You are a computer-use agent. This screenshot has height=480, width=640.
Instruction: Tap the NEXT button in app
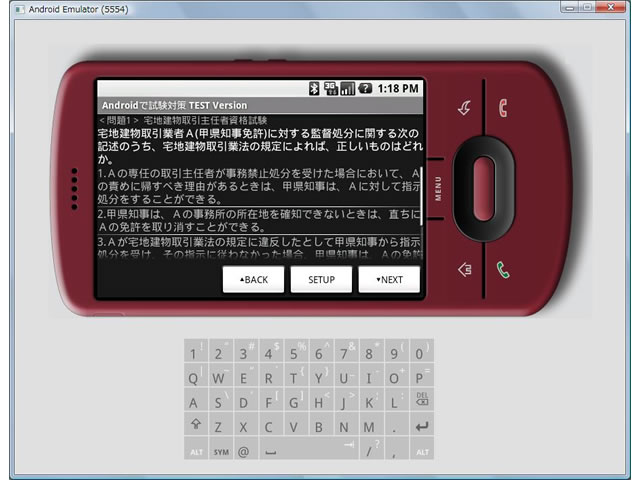pos(389,280)
